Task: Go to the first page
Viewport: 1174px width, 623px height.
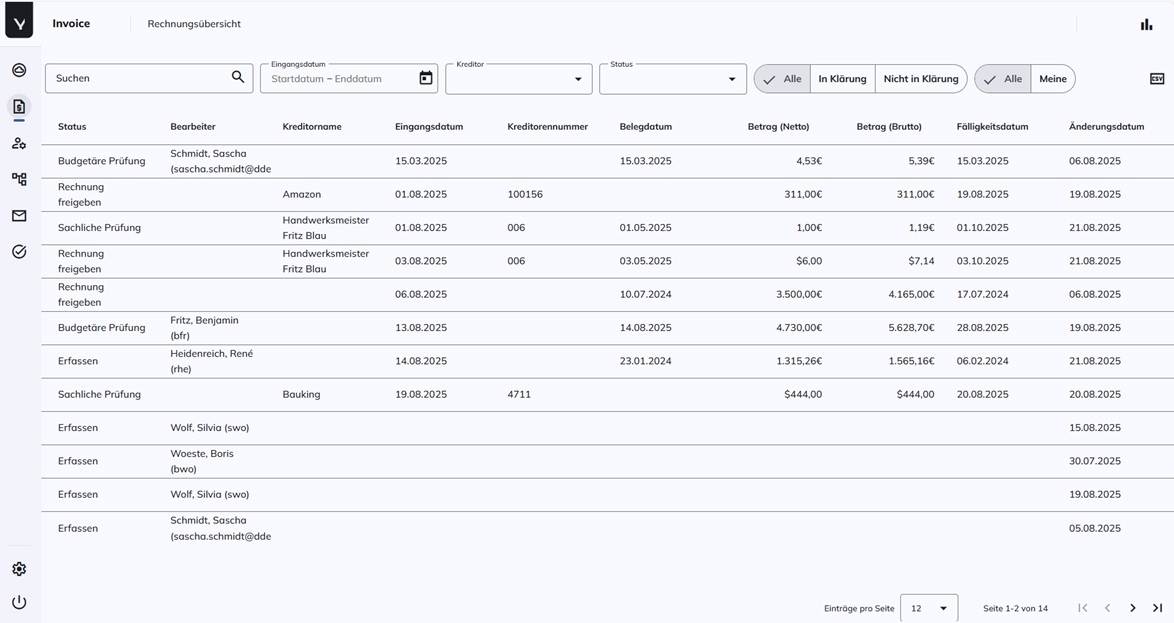Action: pyautogui.click(x=1083, y=608)
